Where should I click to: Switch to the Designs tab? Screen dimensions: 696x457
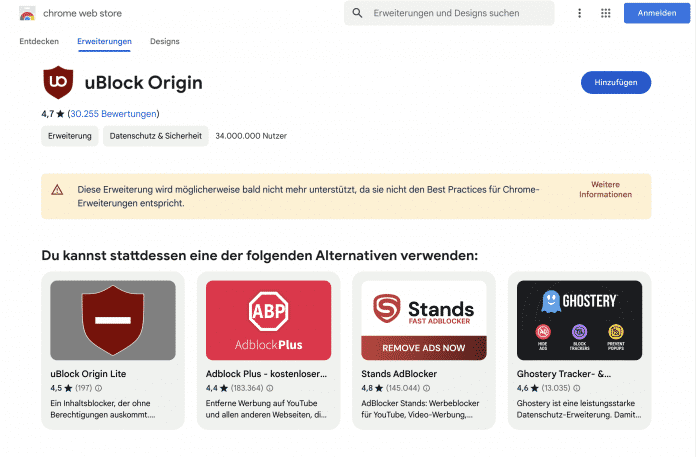click(x=165, y=41)
